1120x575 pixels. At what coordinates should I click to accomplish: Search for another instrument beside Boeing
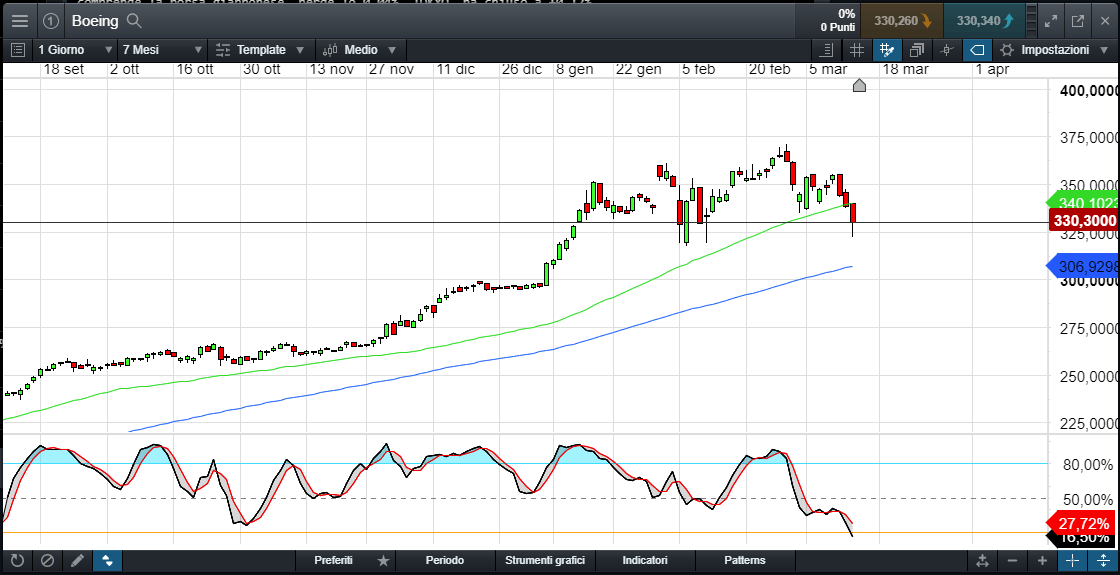(x=133, y=21)
